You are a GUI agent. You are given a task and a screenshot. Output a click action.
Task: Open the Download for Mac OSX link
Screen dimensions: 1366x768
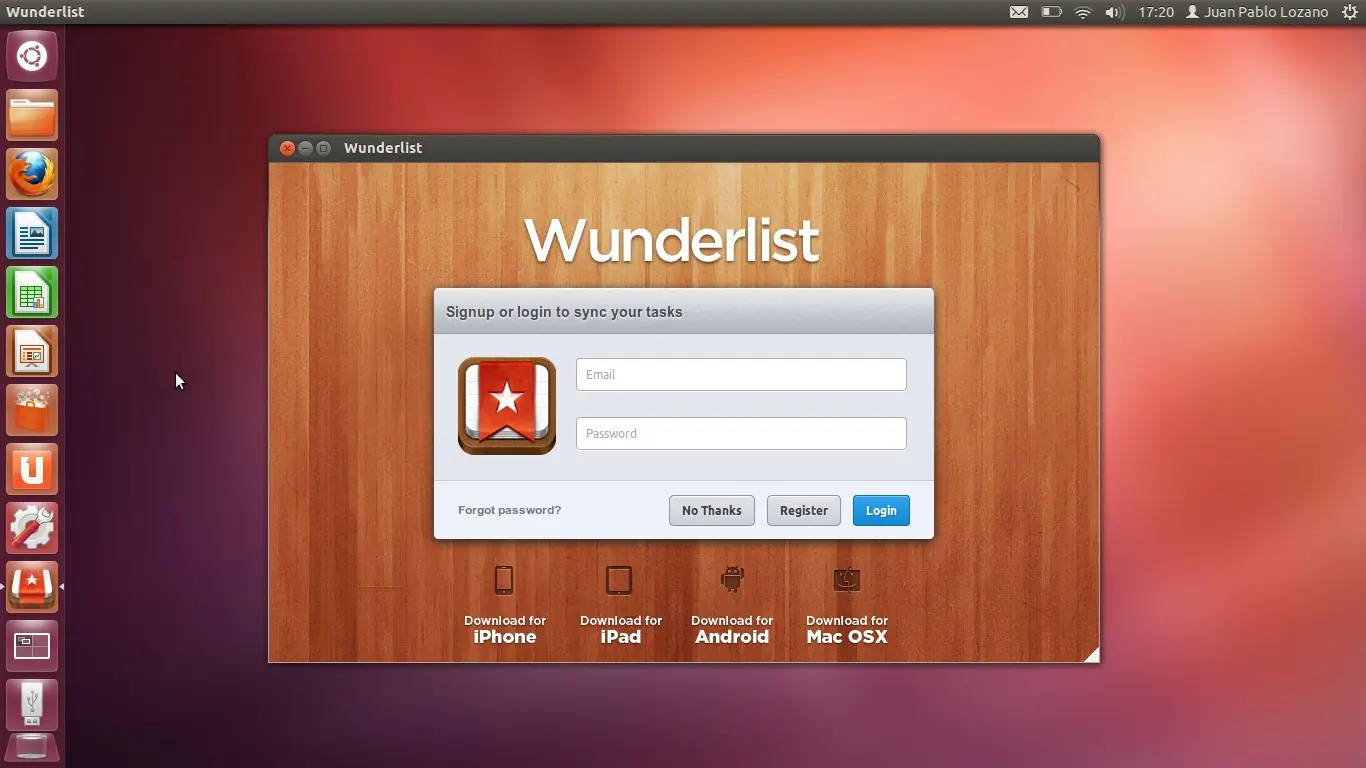847,629
